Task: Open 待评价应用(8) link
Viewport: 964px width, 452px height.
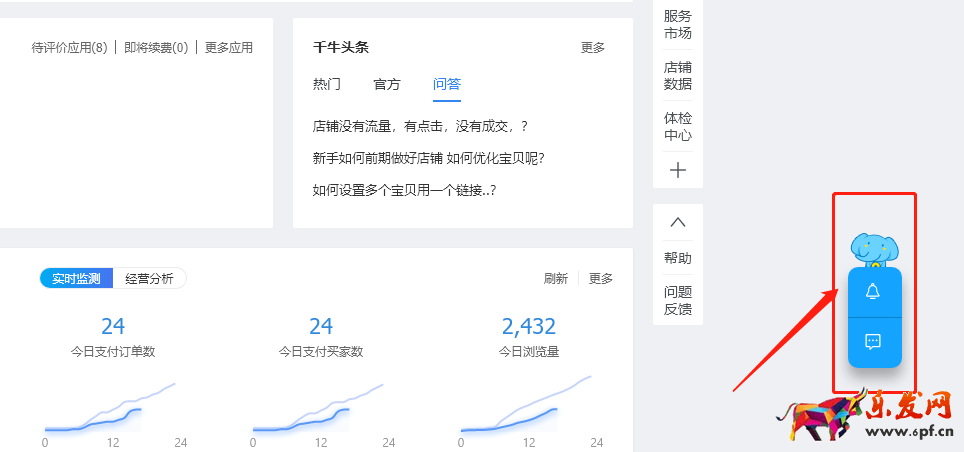Action: pyautogui.click(x=69, y=47)
